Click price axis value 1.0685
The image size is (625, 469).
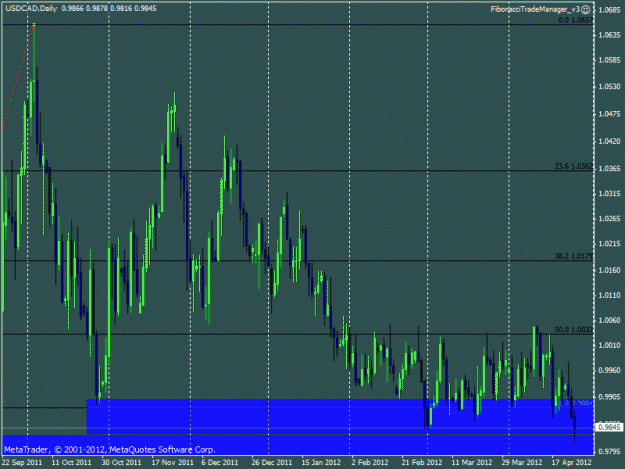click(609, 10)
